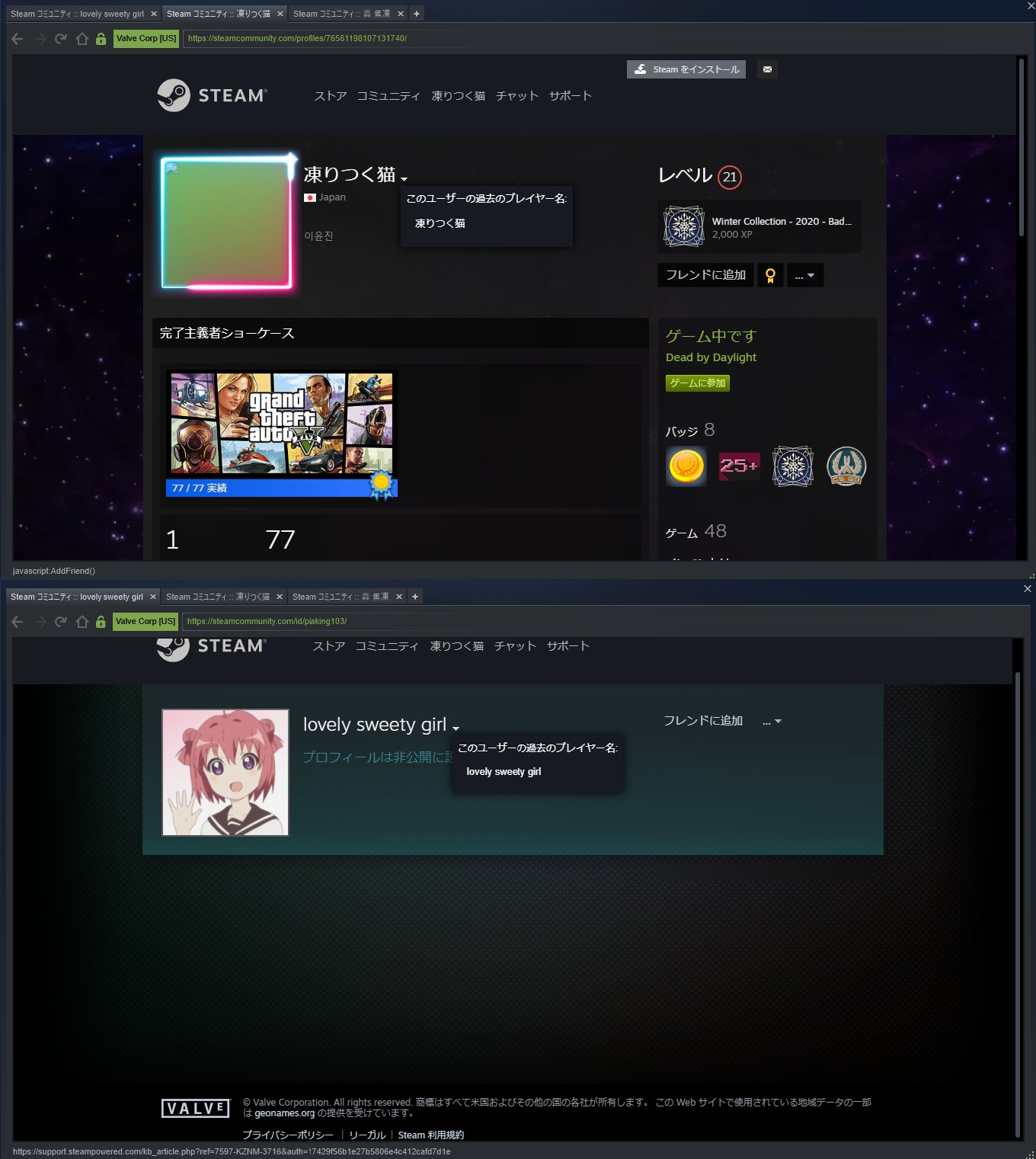Close the lovely sweety girl tab in the top window
The image size is (1036, 1159).
tap(153, 14)
